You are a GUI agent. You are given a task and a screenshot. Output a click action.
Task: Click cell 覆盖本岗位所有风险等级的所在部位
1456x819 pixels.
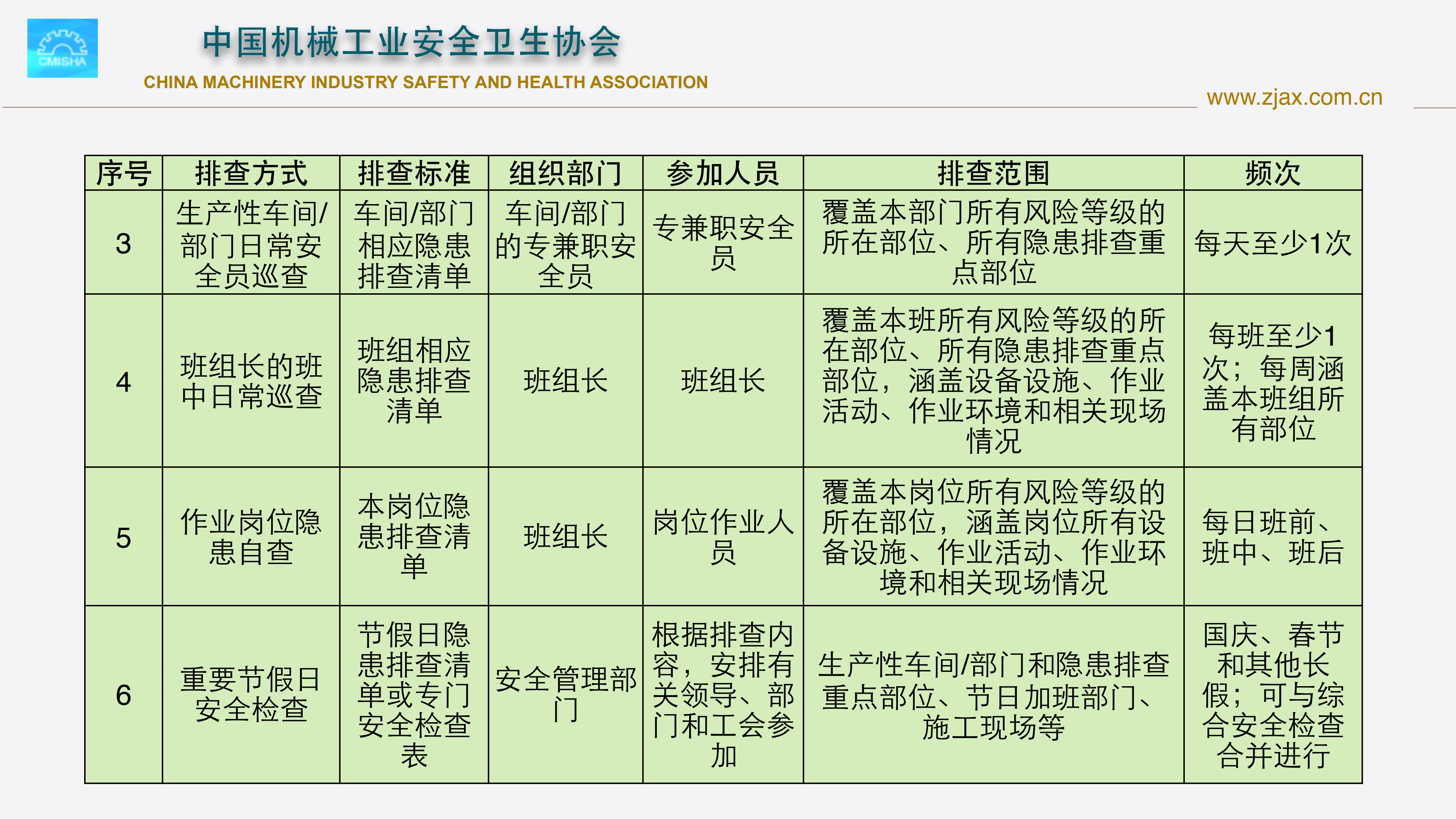point(994,537)
